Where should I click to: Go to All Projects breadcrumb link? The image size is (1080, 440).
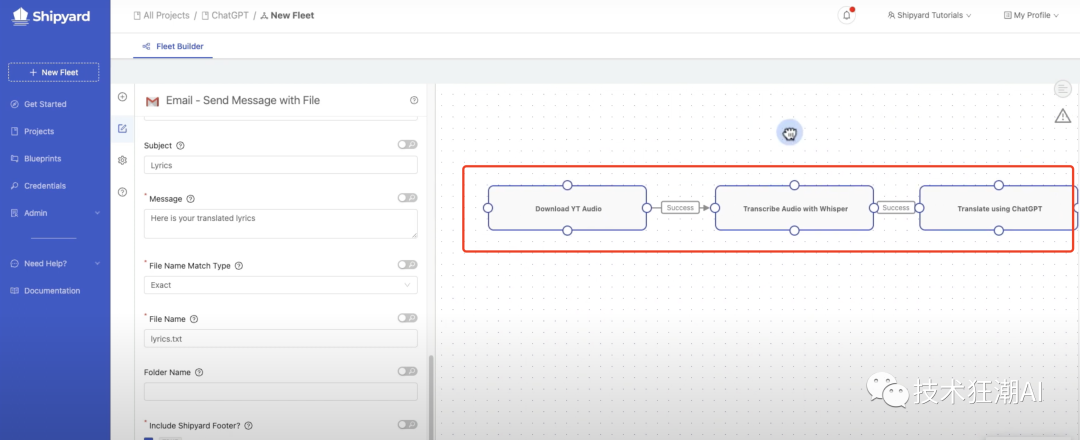(164, 16)
